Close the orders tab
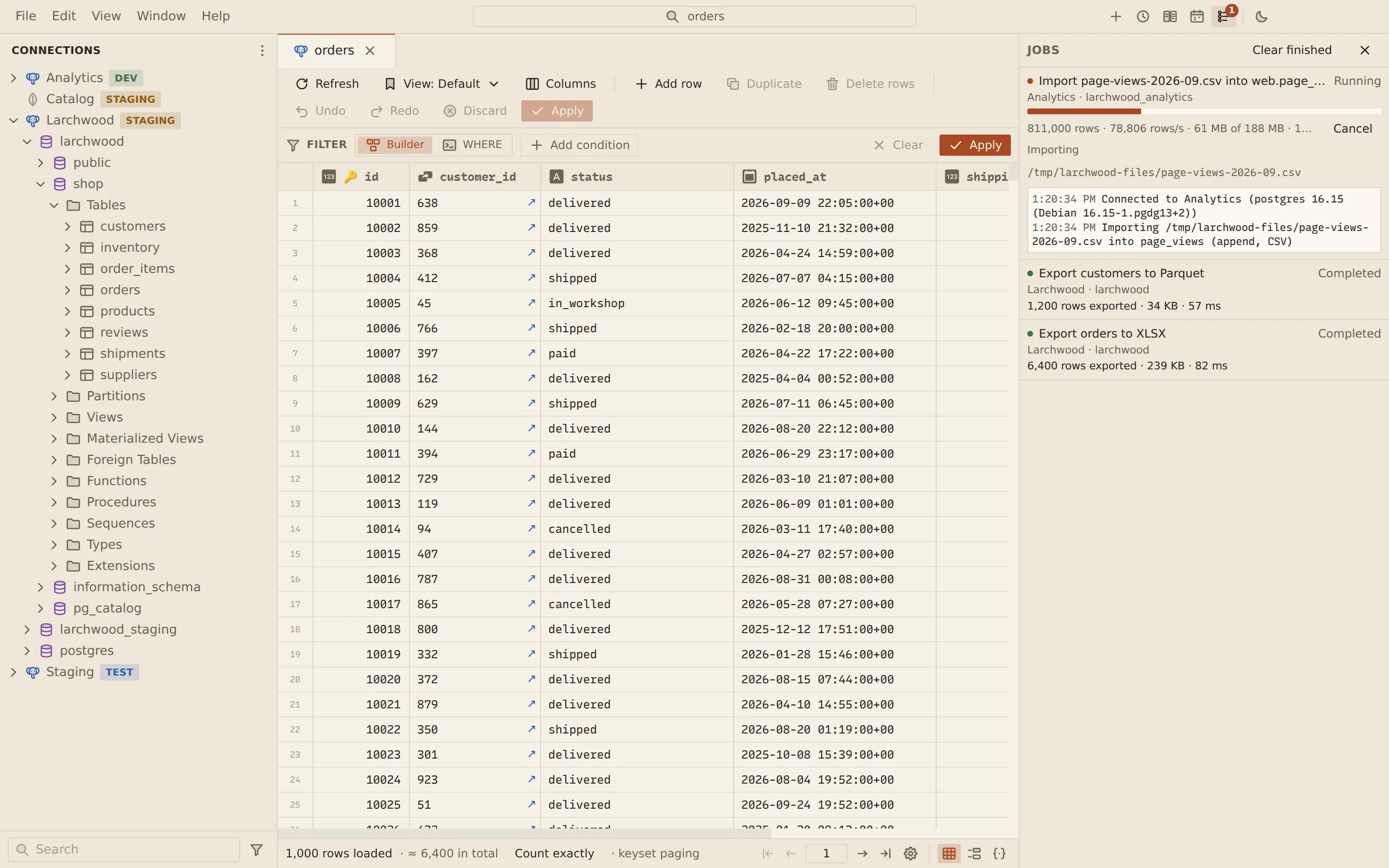This screenshot has height=868, width=1389. coord(370,51)
